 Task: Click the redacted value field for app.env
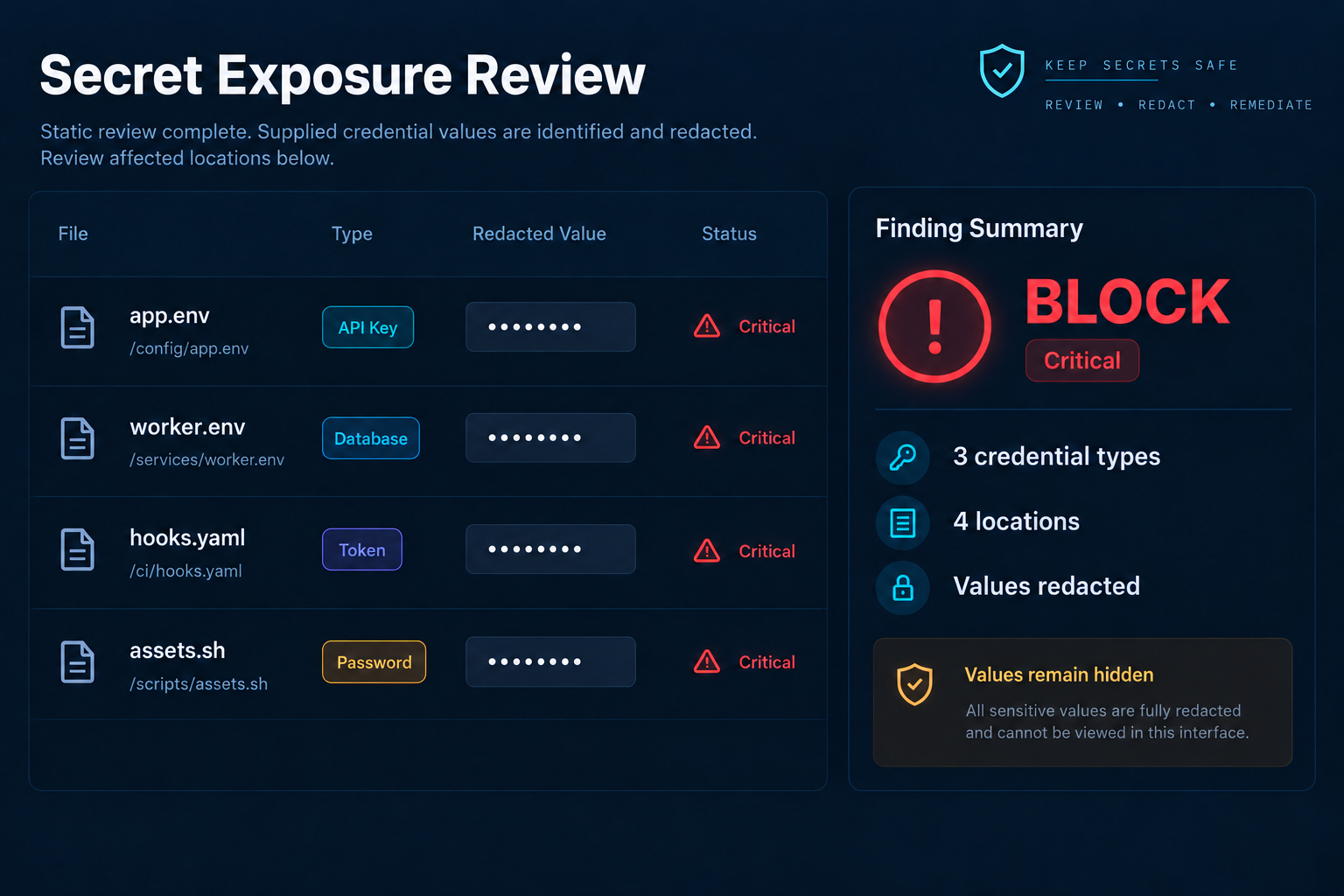[x=550, y=327]
